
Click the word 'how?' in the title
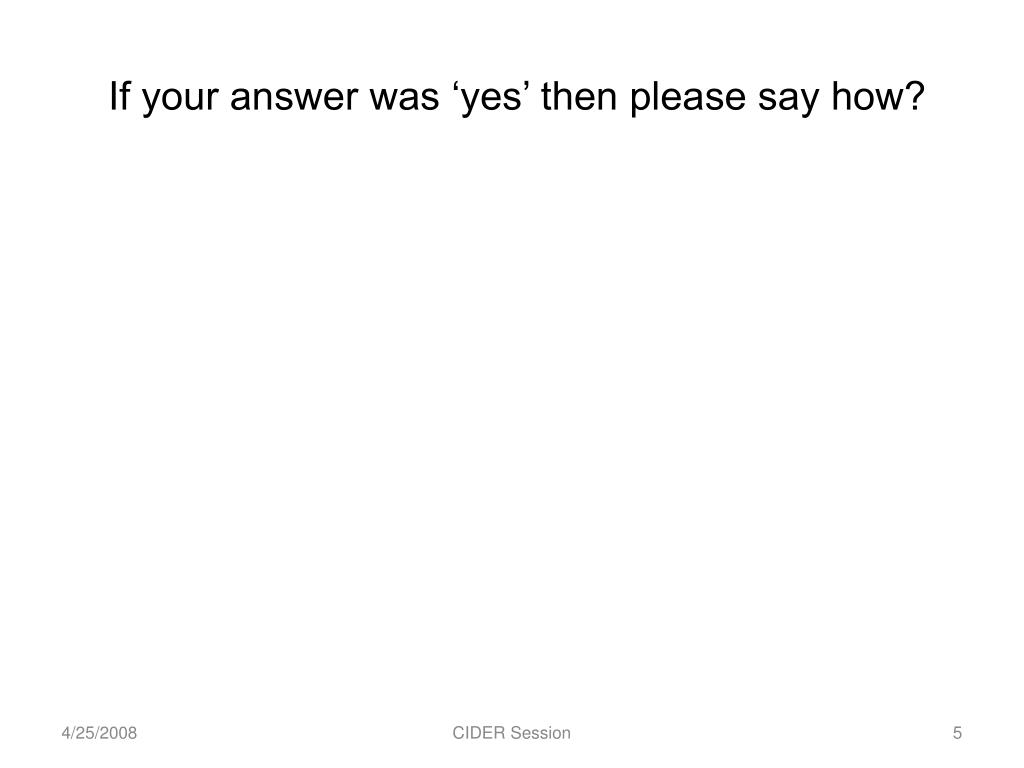(x=878, y=95)
